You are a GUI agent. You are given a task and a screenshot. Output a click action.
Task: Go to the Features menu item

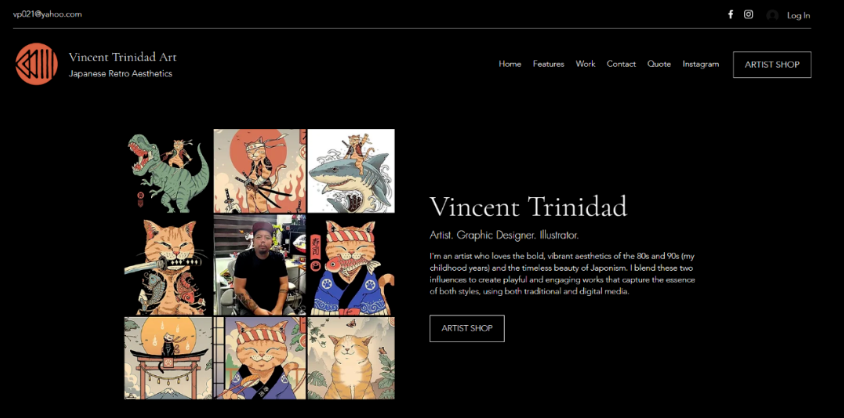[548, 64]
